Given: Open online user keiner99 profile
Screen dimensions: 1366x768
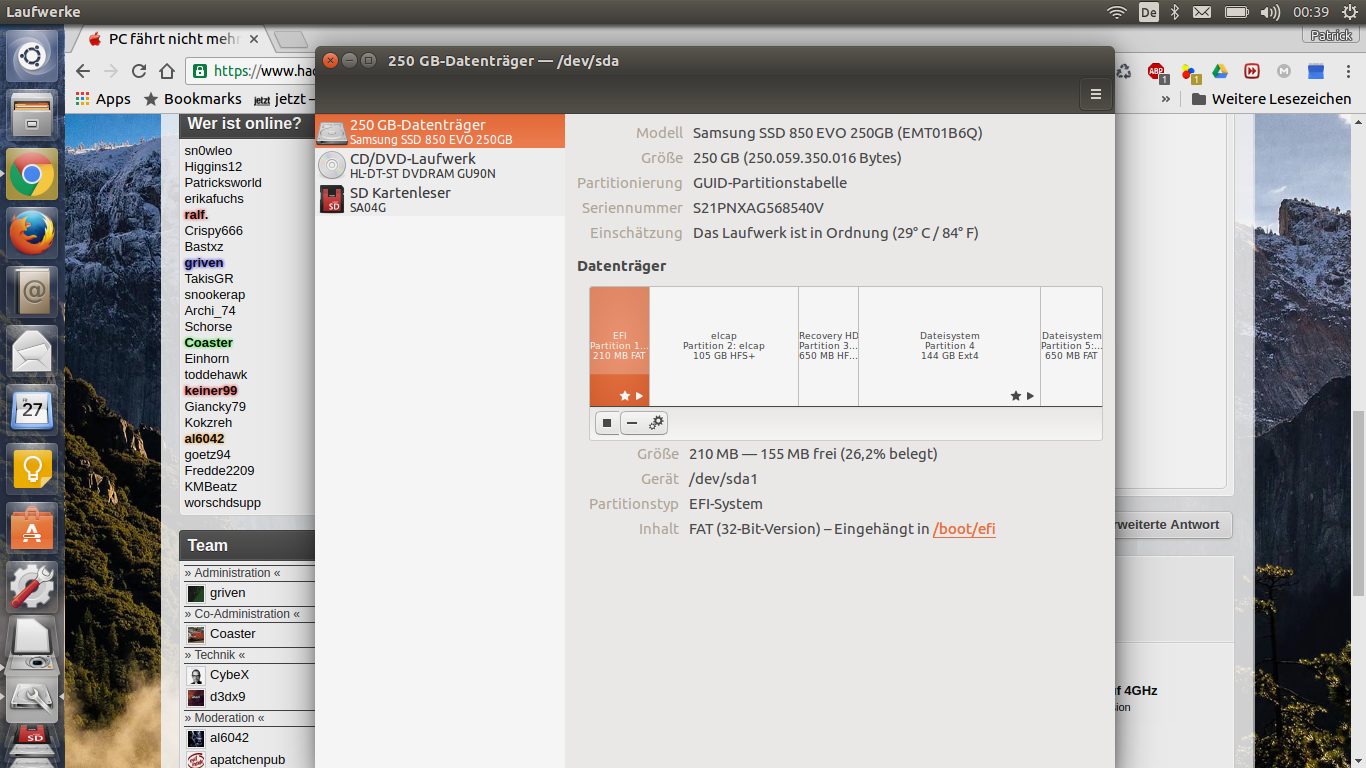Looking at the screenshot, I should 211,391.
